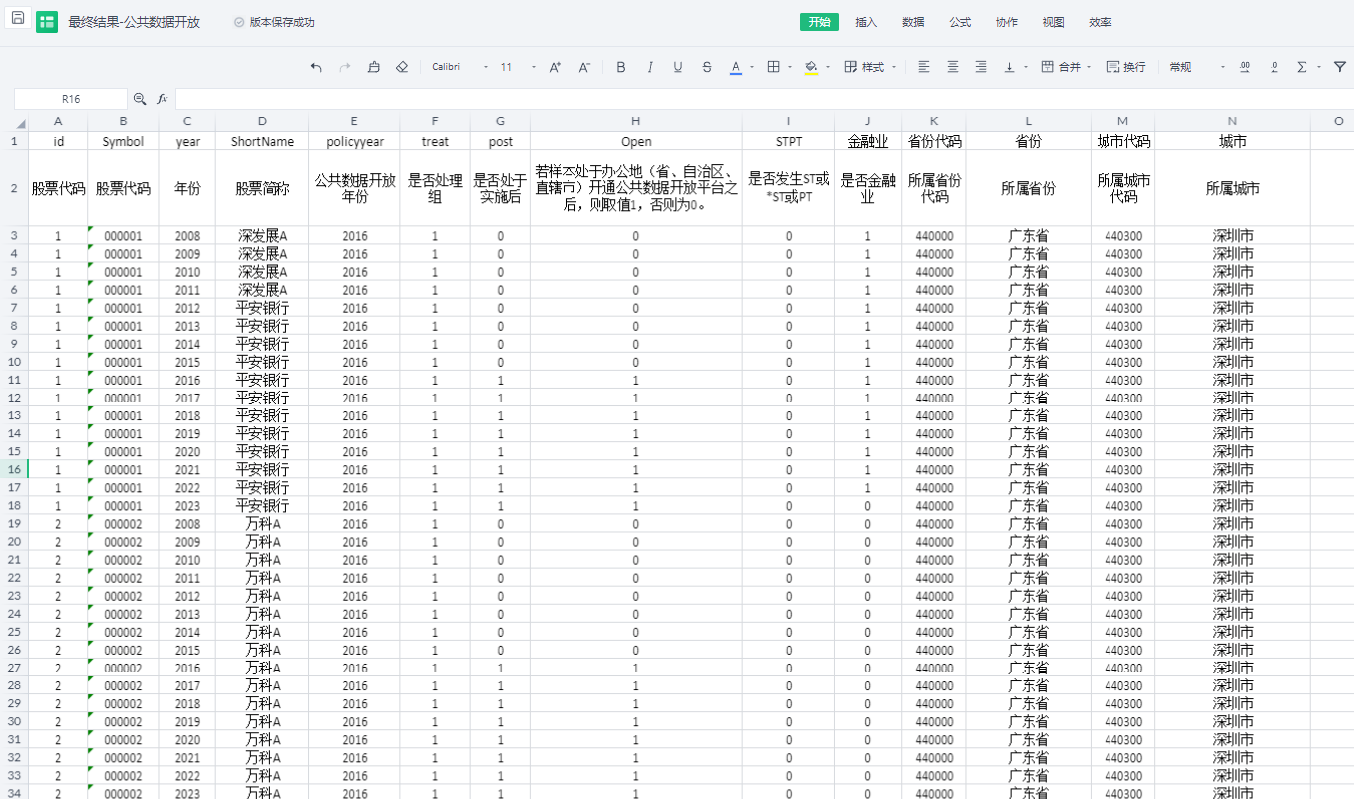Toggle italic formatting
The width and height of the screenshot is (1354, 799).
point(650,67)
